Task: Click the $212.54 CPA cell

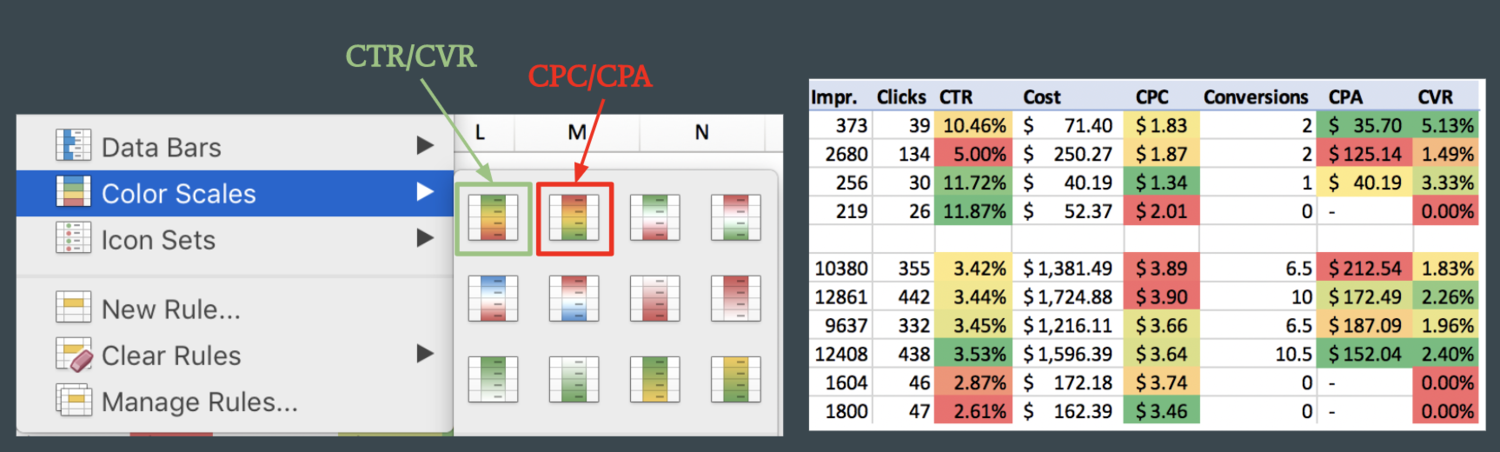Action: (x=1364, y=267)
